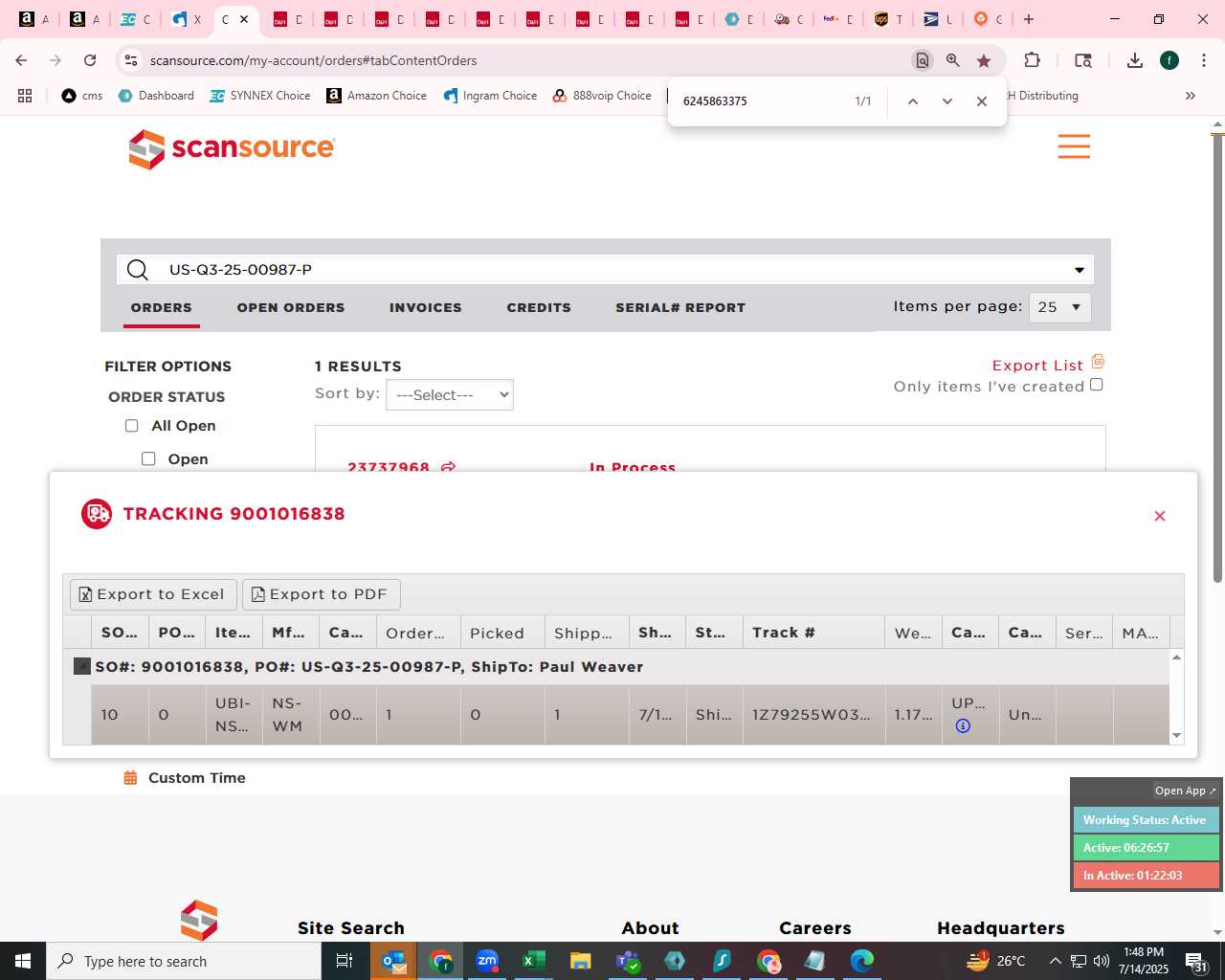Show more bookmarks chevron
Image resolution: width=1225 pixels, height=980 pixels.
1191,96
